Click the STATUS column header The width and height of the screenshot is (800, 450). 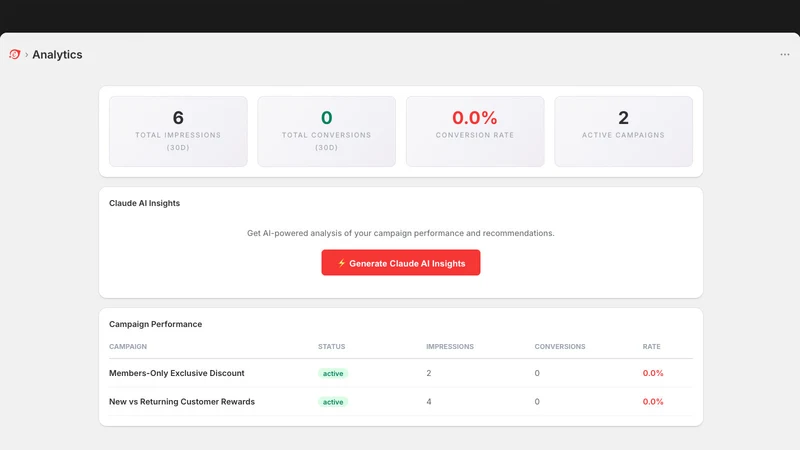coord(332,346)
